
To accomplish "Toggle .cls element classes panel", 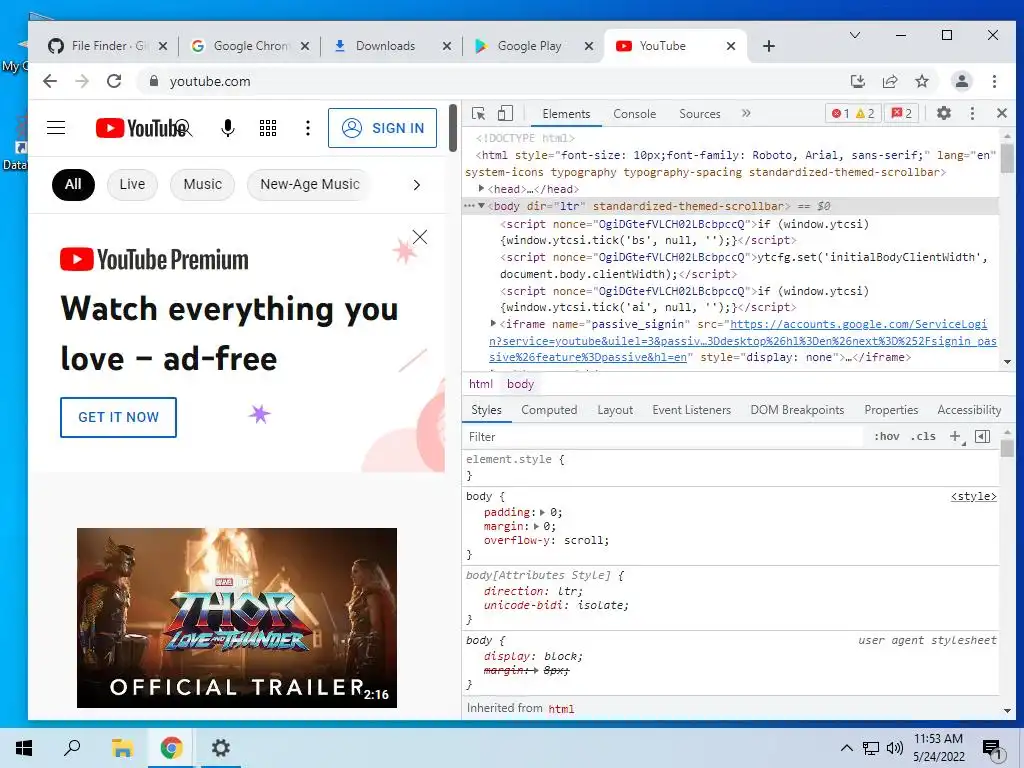I will coord(923,436).
